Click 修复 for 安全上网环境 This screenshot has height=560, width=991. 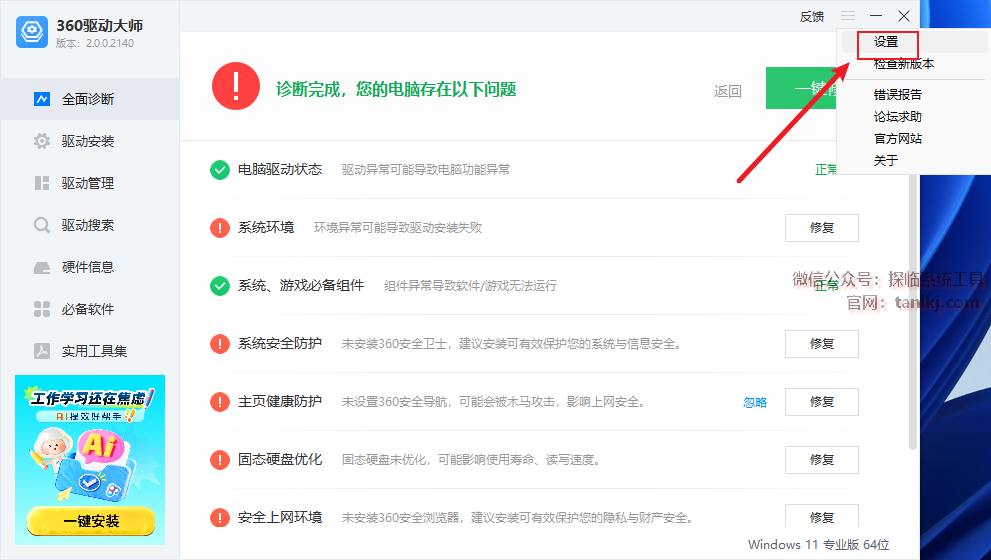tap(822, 516)
